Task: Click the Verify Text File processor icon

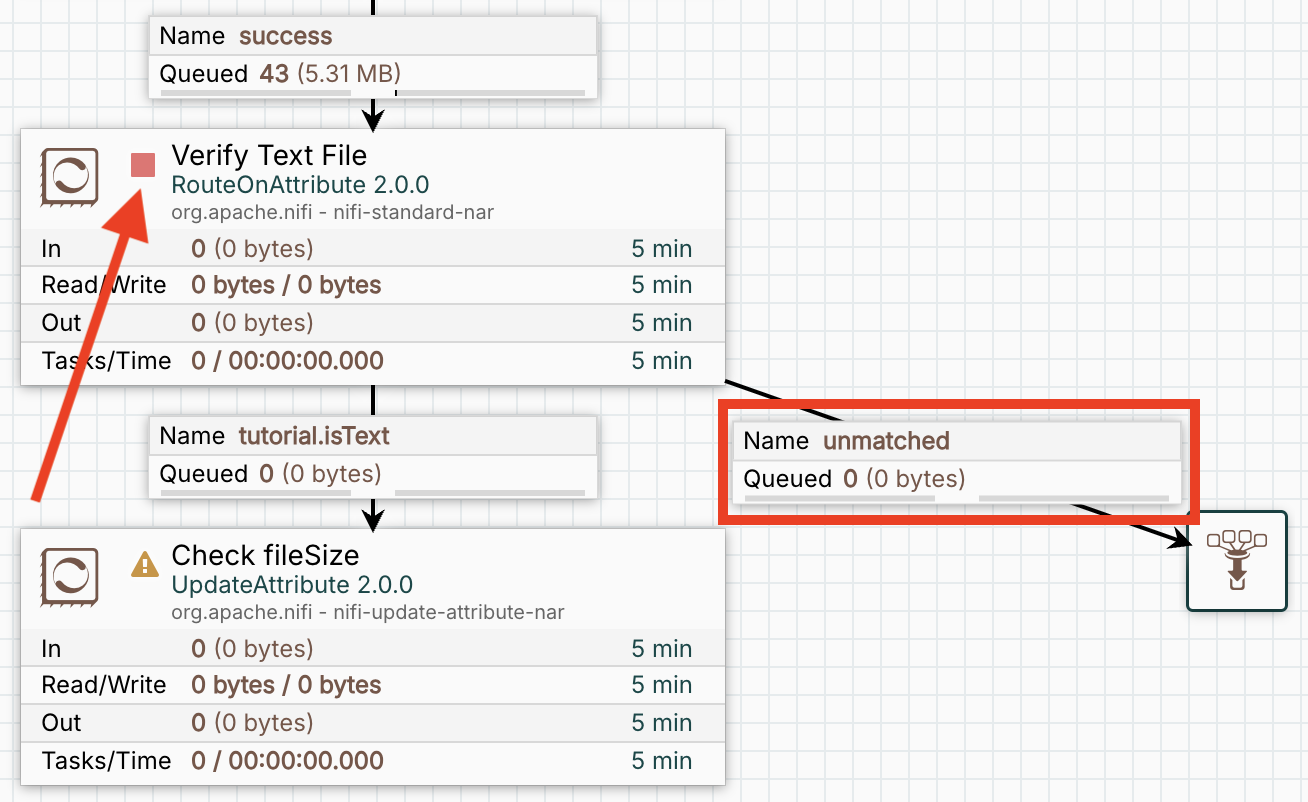Action: tap(69, 178)
